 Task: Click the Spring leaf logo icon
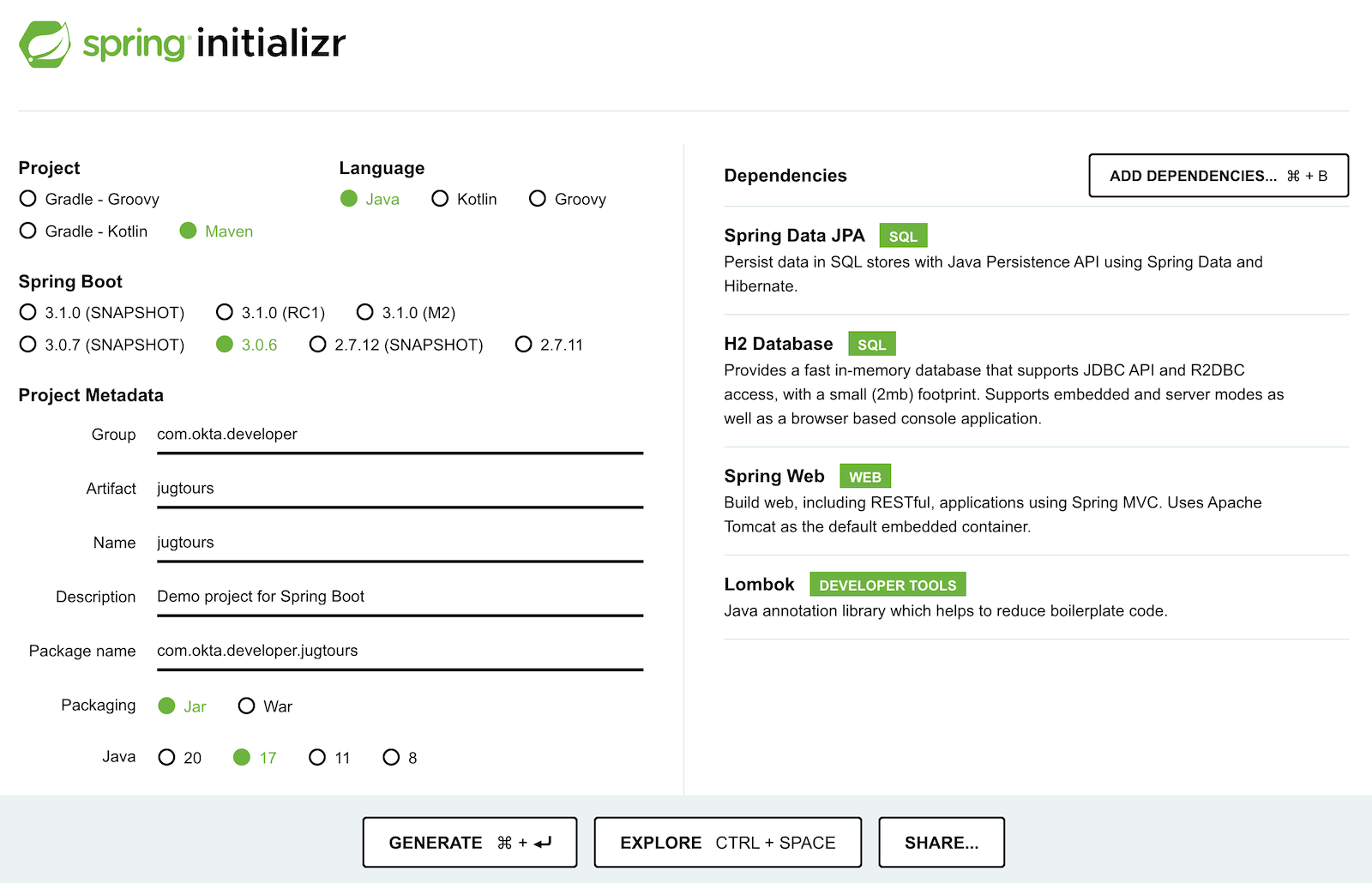tap(45, 44)
